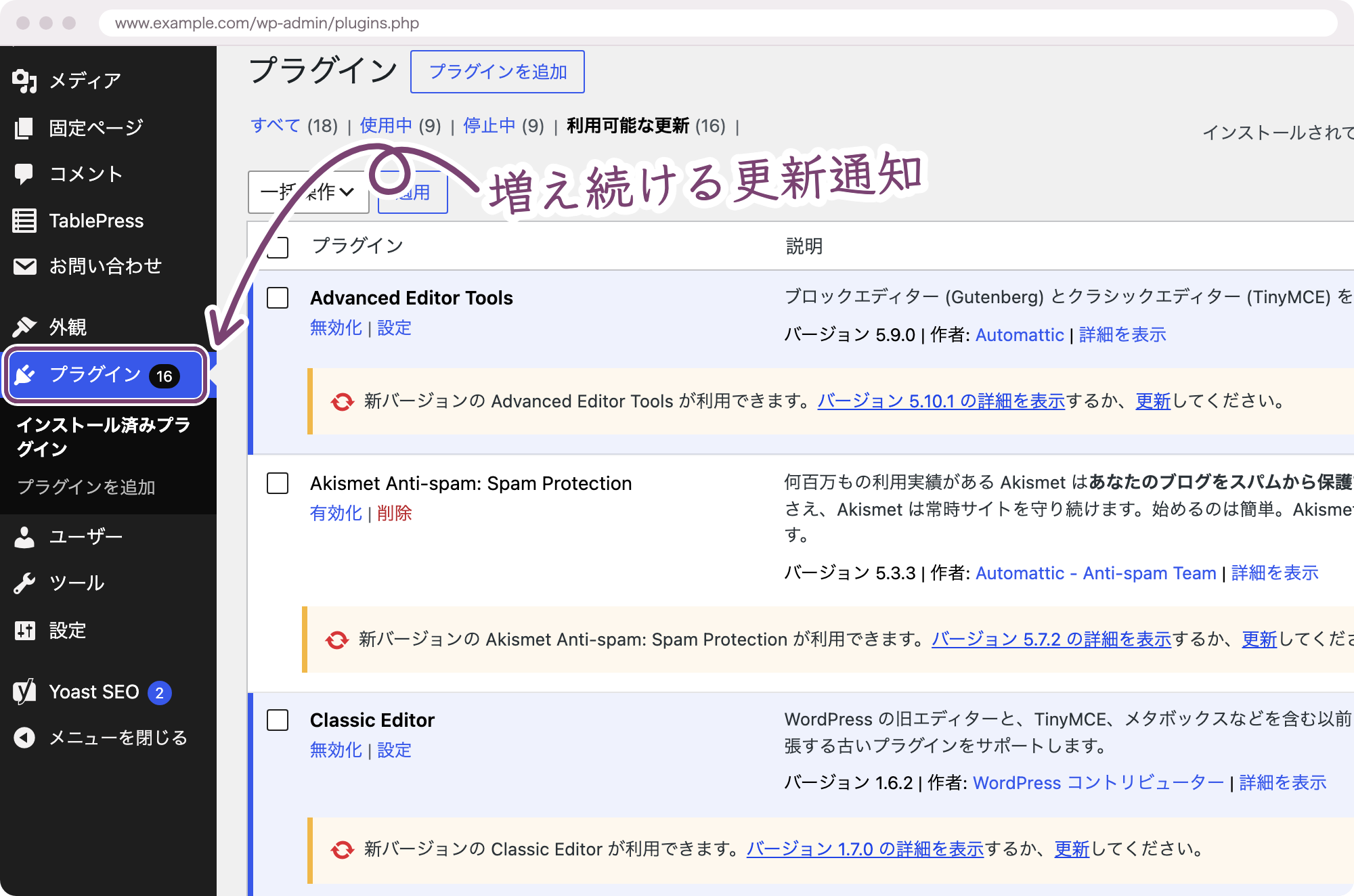The width and height of the screenshot is (1354, 896).
Task: Click the Contact (お問い合わせ) envelope icon
Action: (25, 267)
